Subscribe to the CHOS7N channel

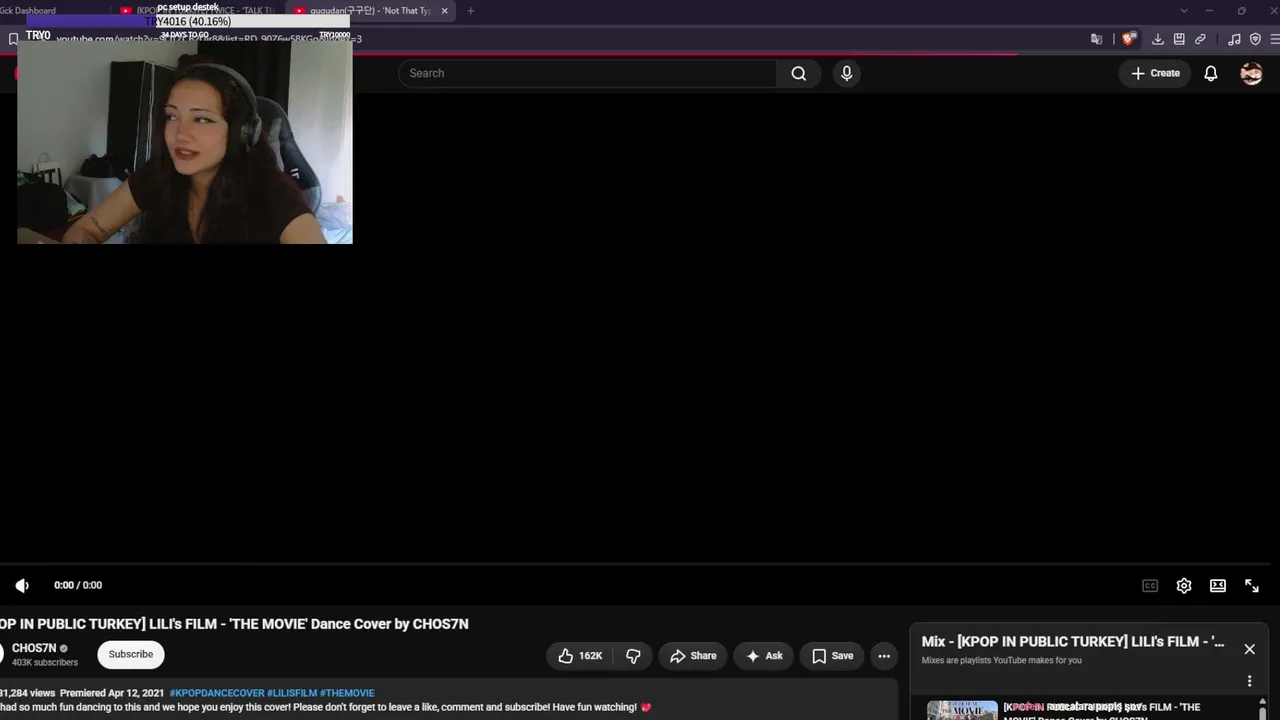[x=131, y=654]
